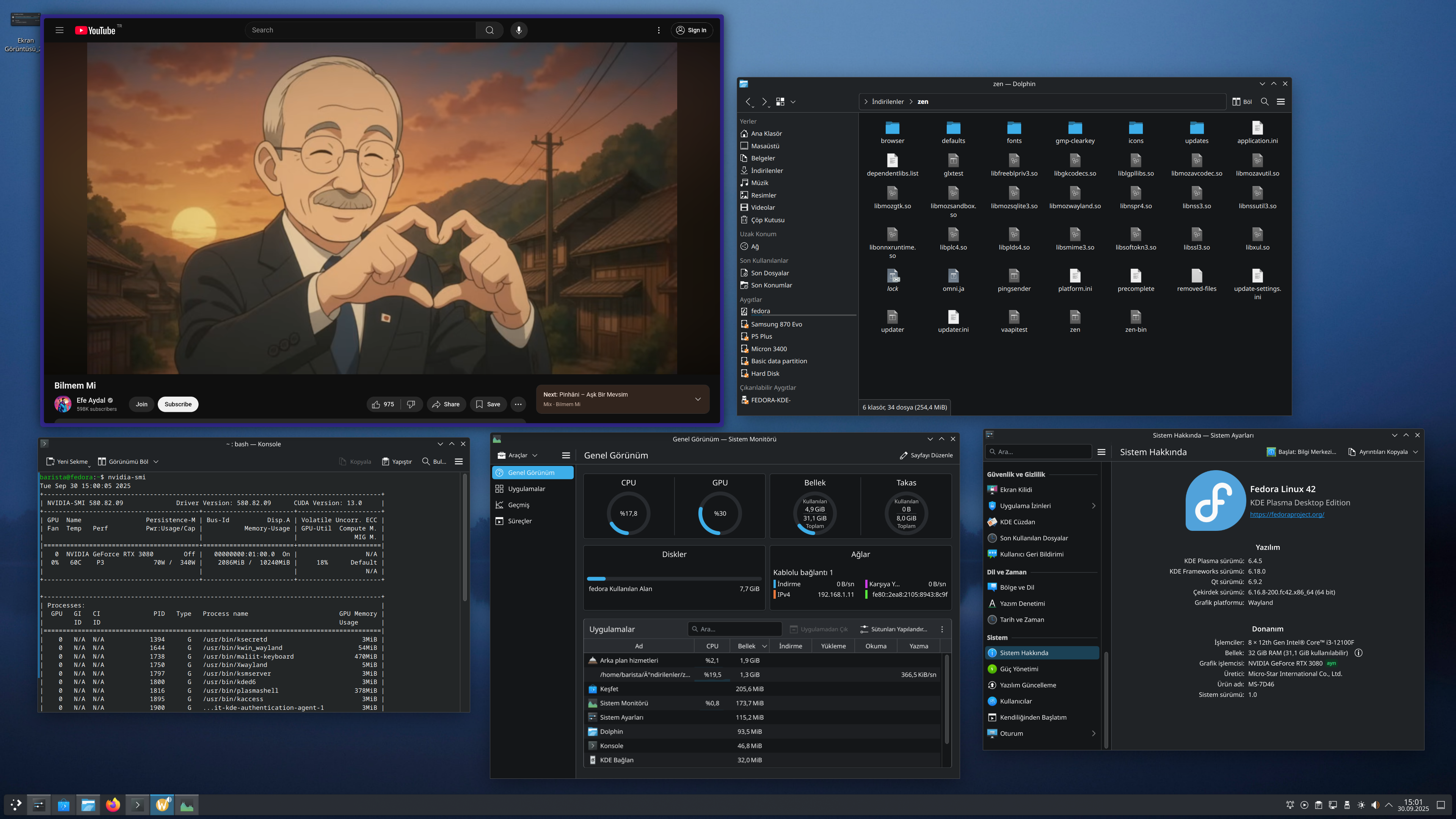Open volume control in system tray
This screenshot has width=1456, height=819.
pyautogui.click(x=1375, y=805)
